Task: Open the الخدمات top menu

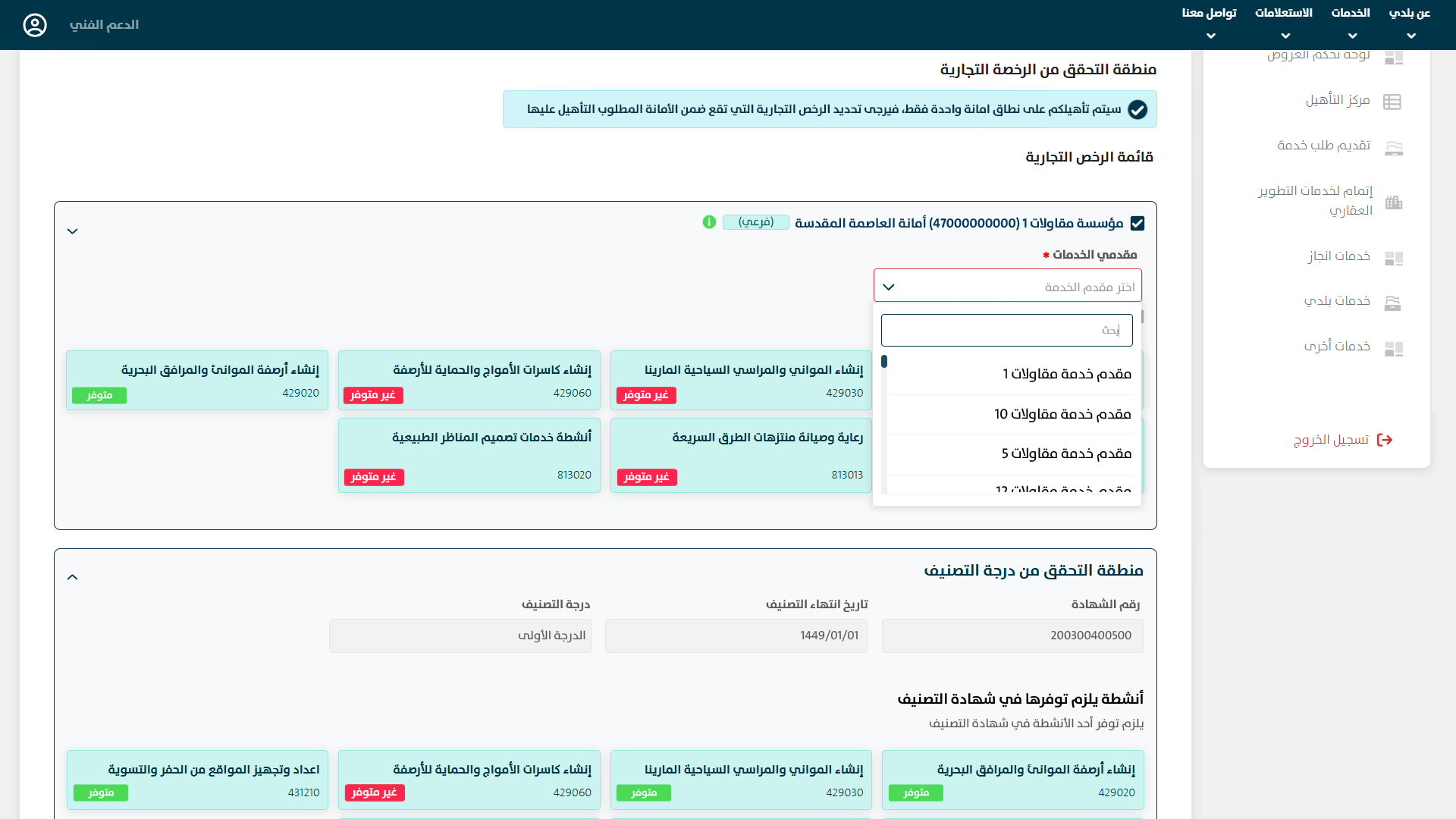Action: [x=1351, y=23]
